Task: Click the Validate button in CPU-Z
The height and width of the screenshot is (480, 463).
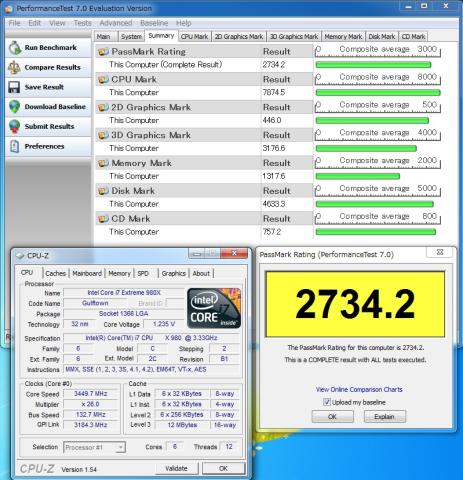Action: (176, 468)
